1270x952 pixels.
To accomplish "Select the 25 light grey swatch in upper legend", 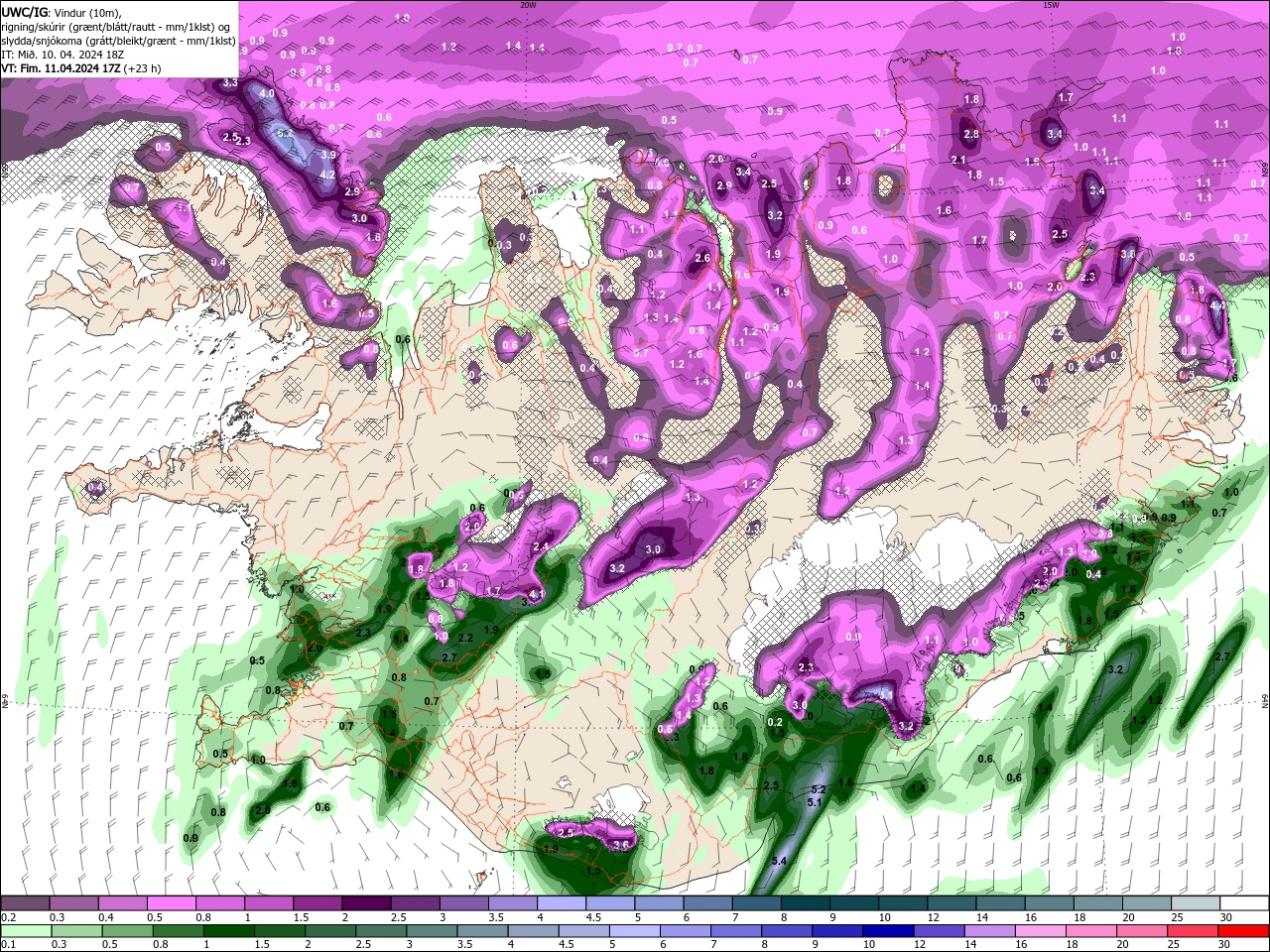I will point(1194,903).
